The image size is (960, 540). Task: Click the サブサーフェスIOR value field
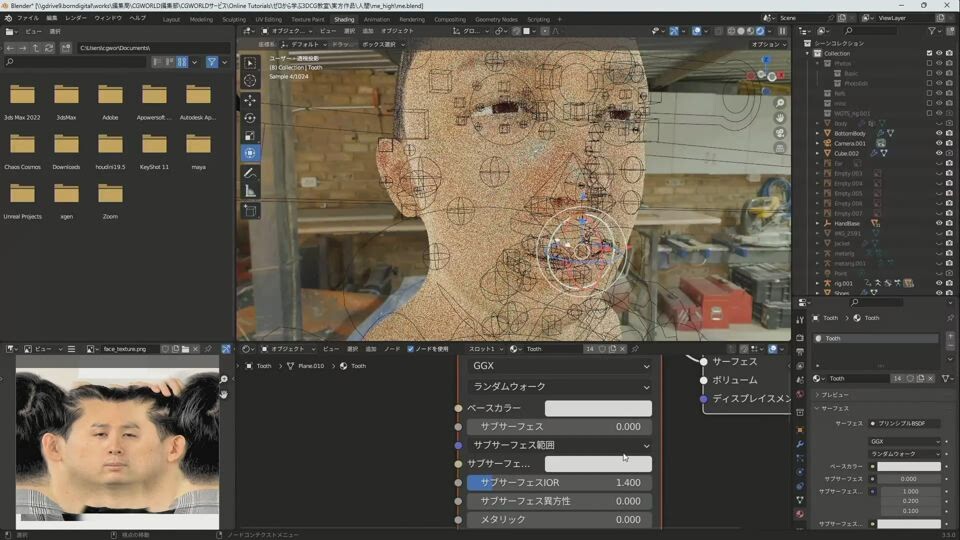[559, 482]
